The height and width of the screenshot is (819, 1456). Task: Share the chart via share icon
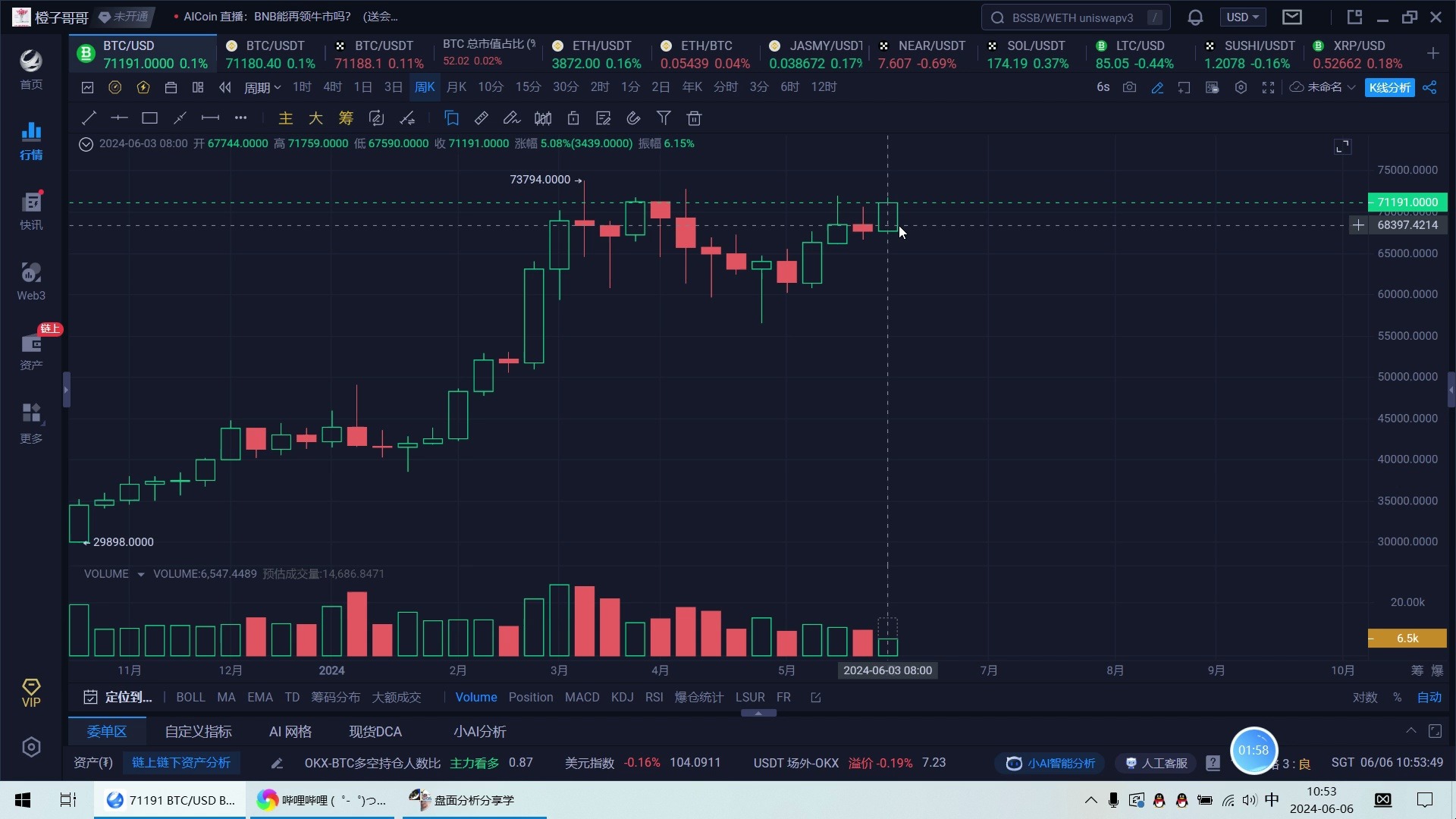[1429, 87]
